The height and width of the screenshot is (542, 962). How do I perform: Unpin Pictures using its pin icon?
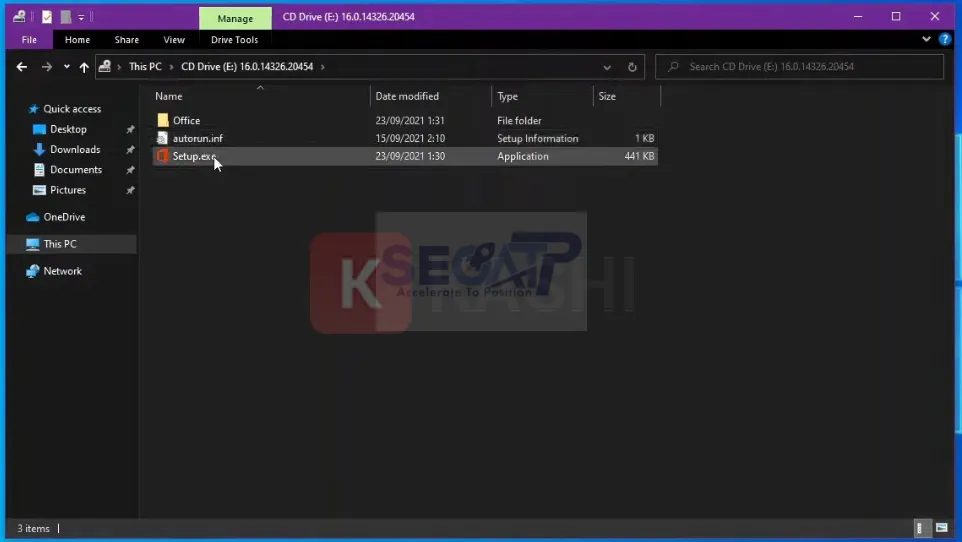click(x=130, y=190)
